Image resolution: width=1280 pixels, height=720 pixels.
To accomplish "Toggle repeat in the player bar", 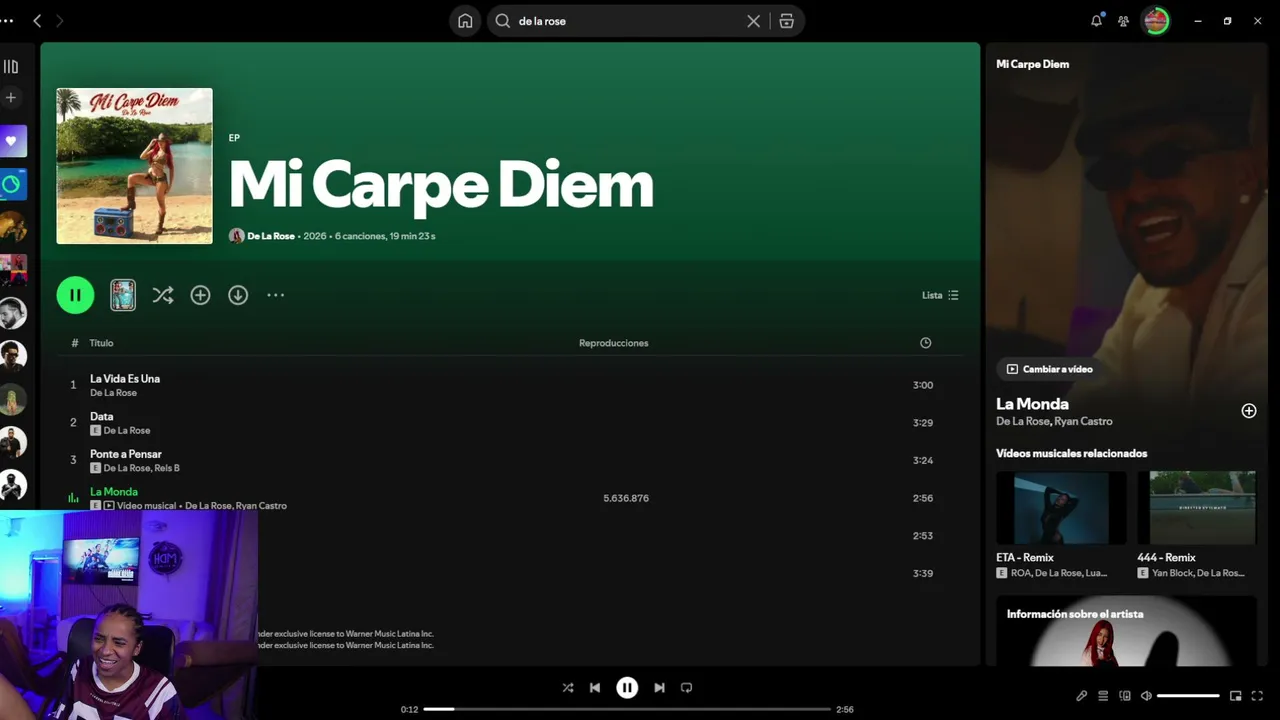I will tap(686, 688).
